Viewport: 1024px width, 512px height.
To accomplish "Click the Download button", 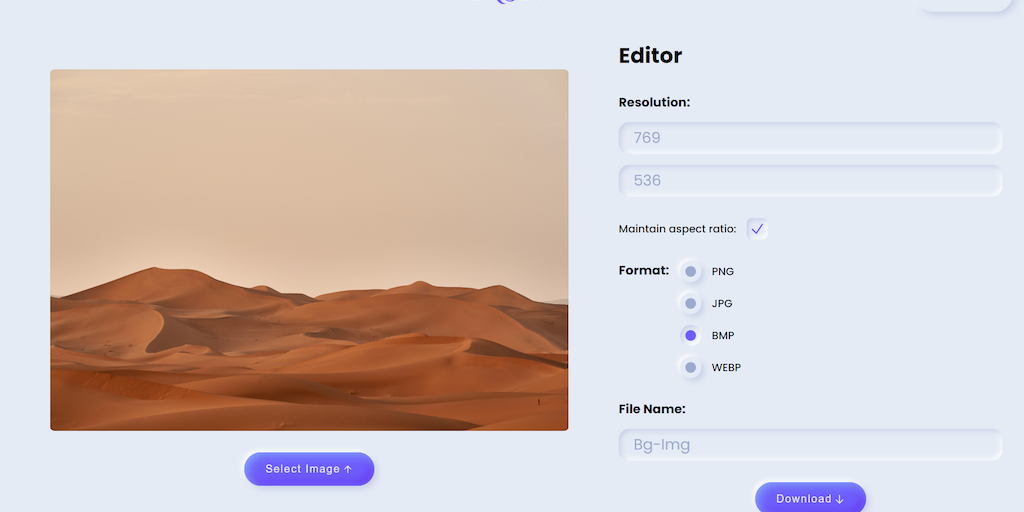I will [x=810, y=498].
